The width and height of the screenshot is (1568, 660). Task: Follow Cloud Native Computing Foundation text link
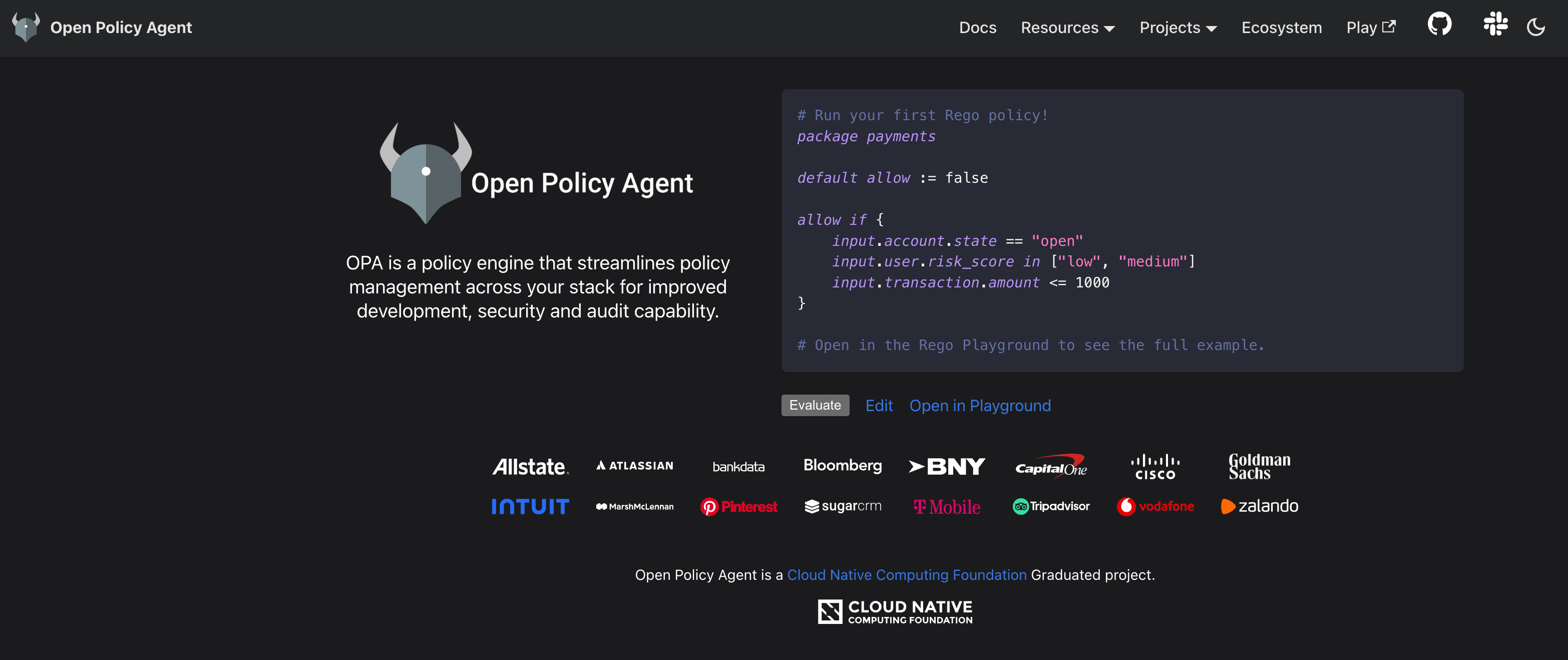click(906, 575)
